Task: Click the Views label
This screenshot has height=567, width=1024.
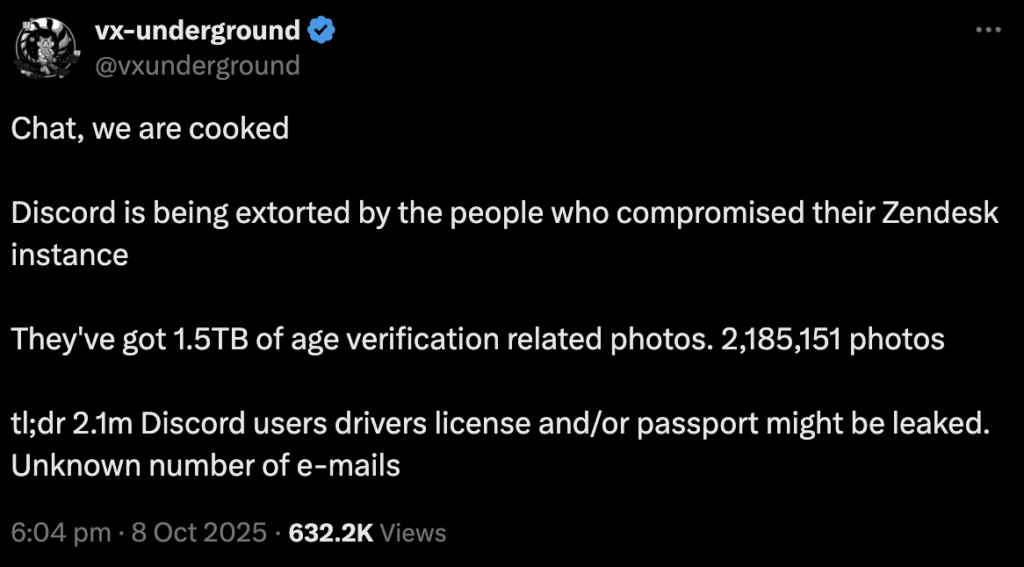Action: click(x=413, y=533)
